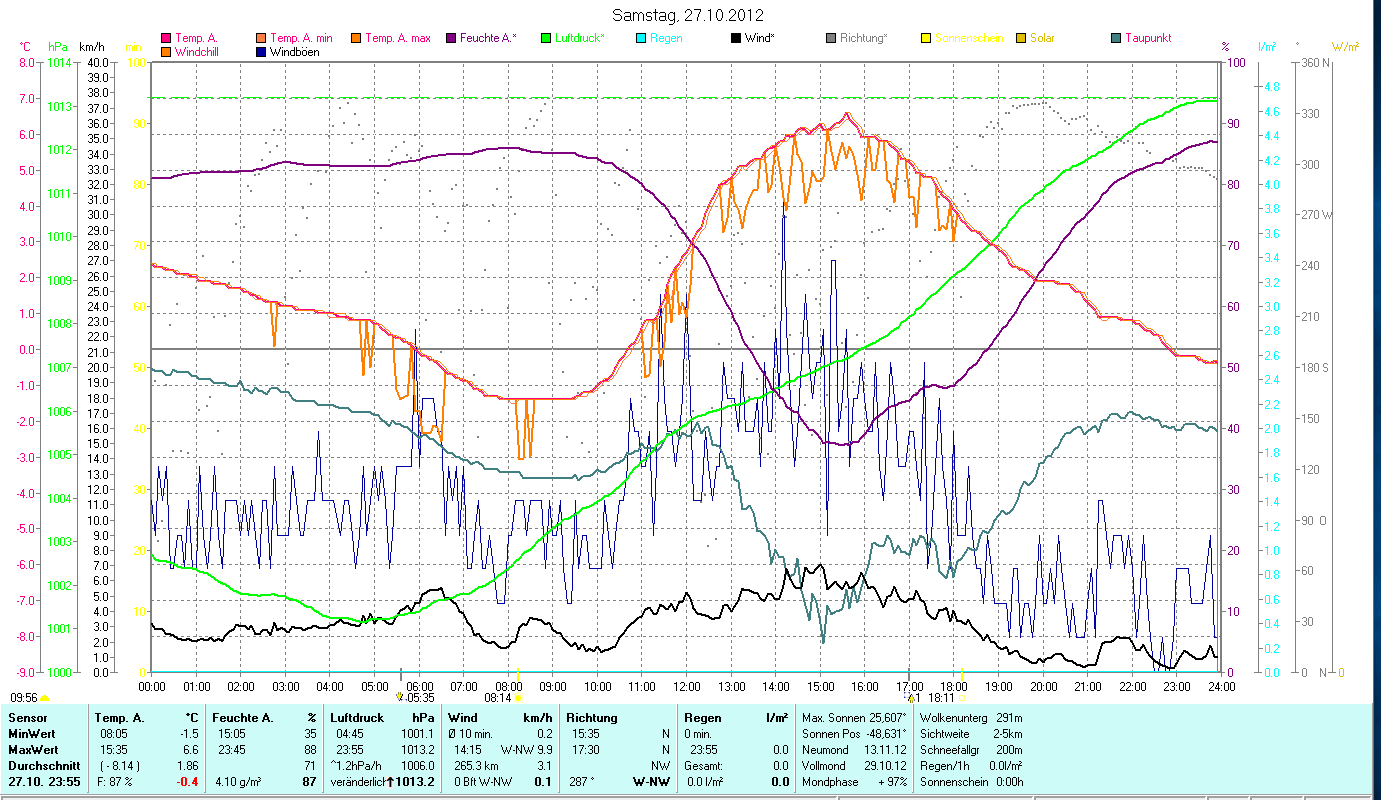Click the yellow sunrise marker next to 08:14
Image resolution: width=1381 pixels, height=800 pixels.
[517, 698]
